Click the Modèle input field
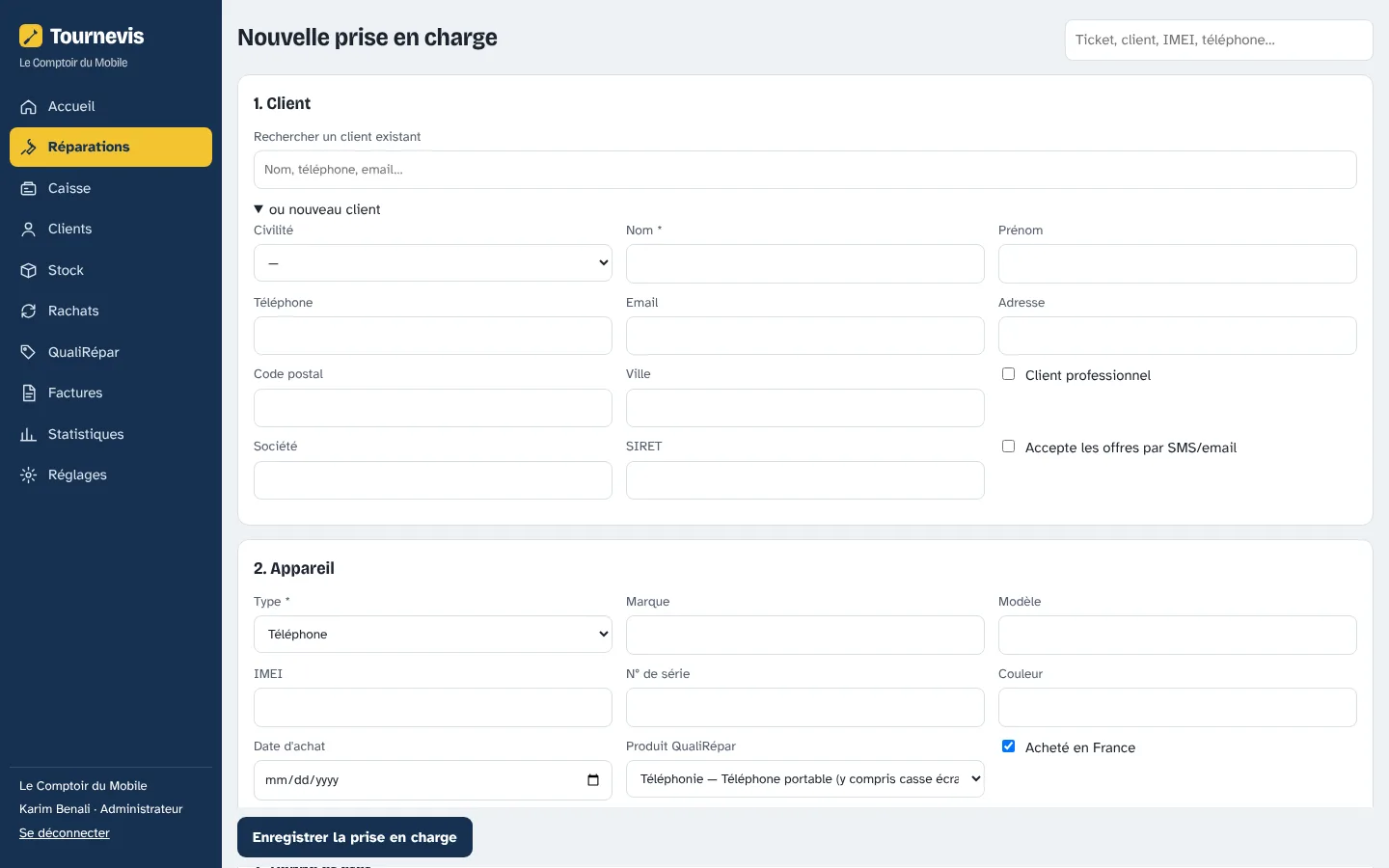This screenshot has height=868, width=1389. tap(1178, 636)
